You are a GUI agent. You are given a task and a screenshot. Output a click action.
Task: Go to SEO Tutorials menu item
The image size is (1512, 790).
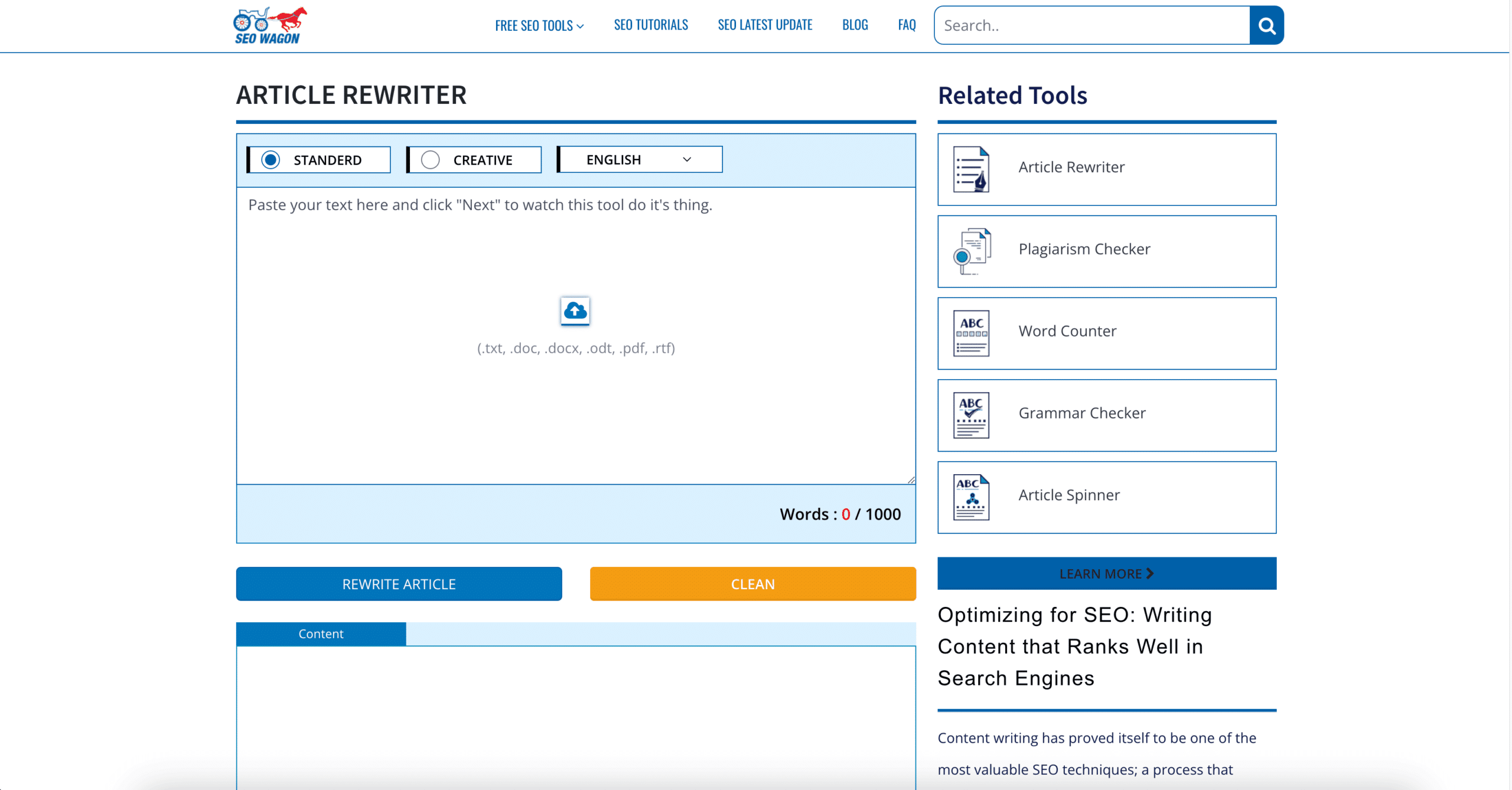651,25
